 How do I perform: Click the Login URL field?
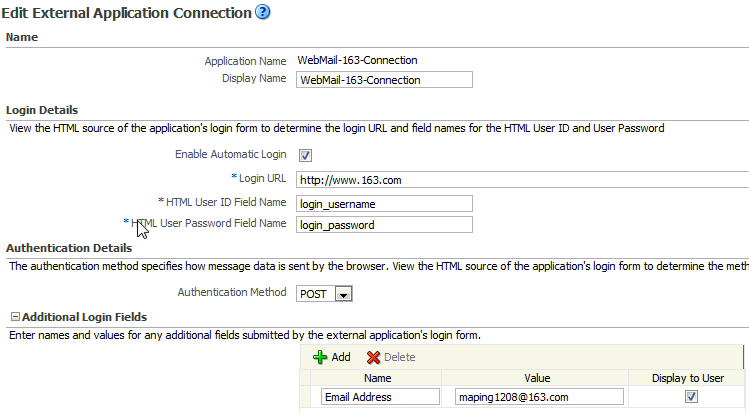pos(523,180)
